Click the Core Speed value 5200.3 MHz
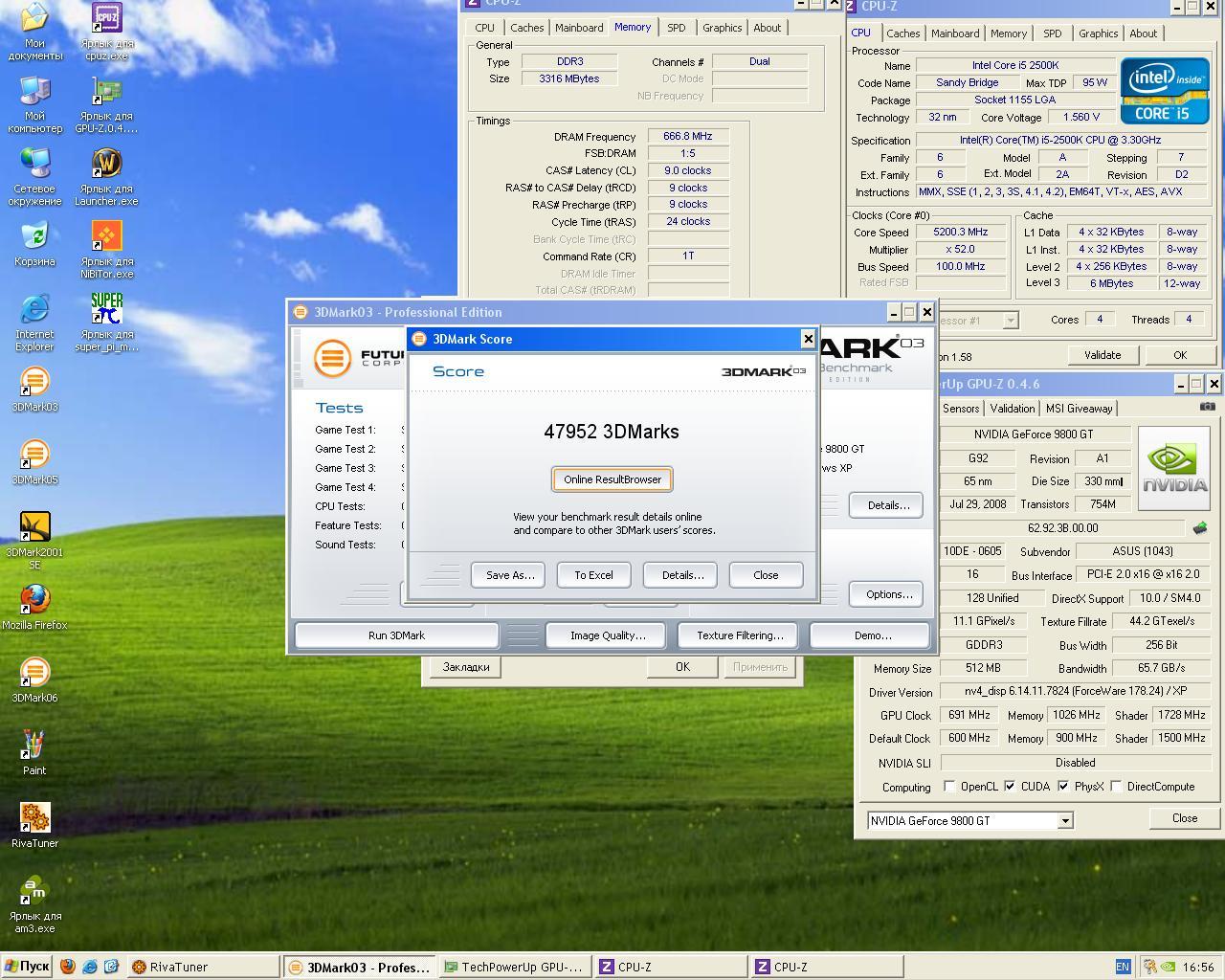The width and height of the screenshot is (1225, 980). [x=960, y=233]
